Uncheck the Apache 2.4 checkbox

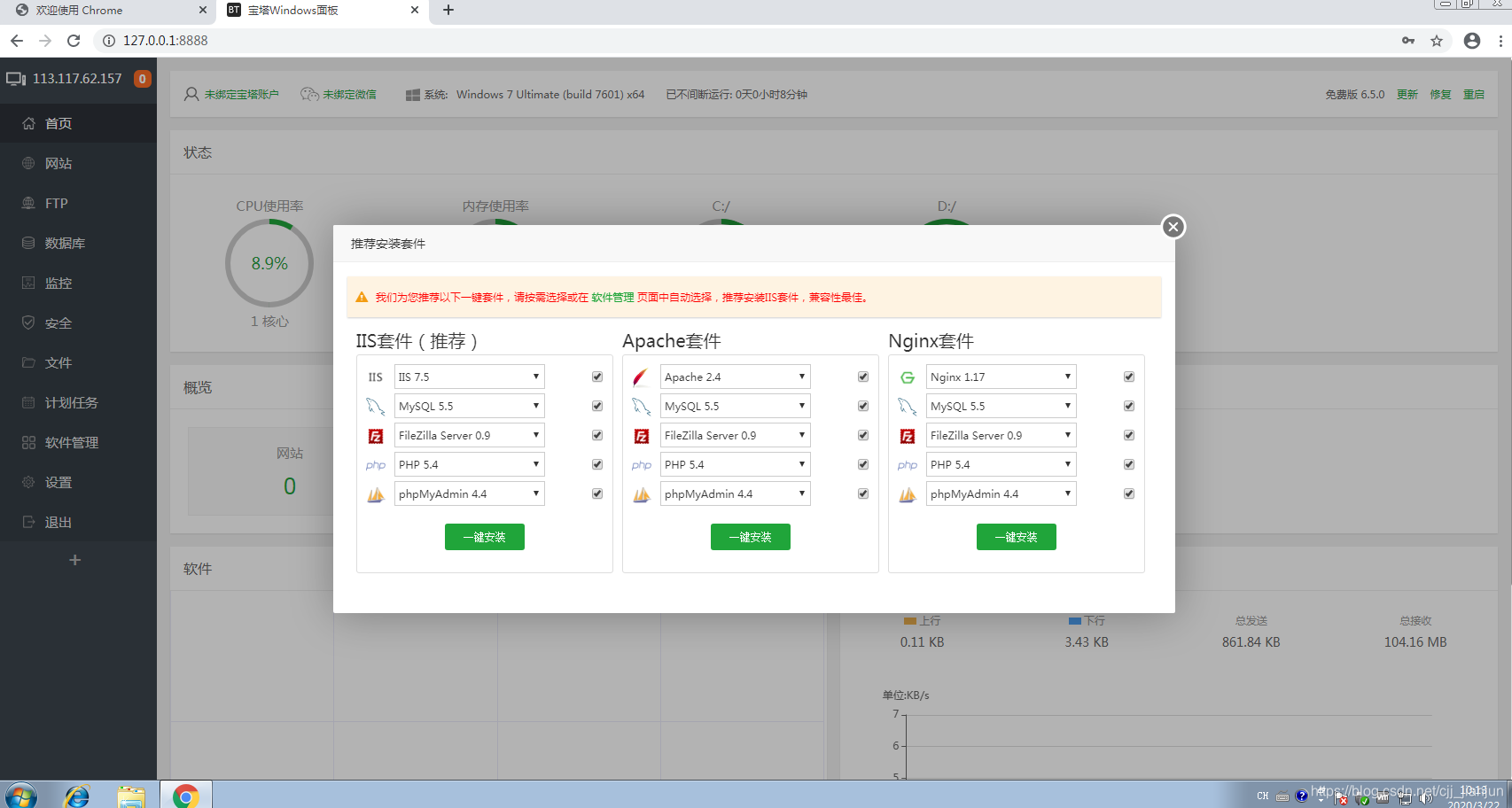(x=863, y=377)
